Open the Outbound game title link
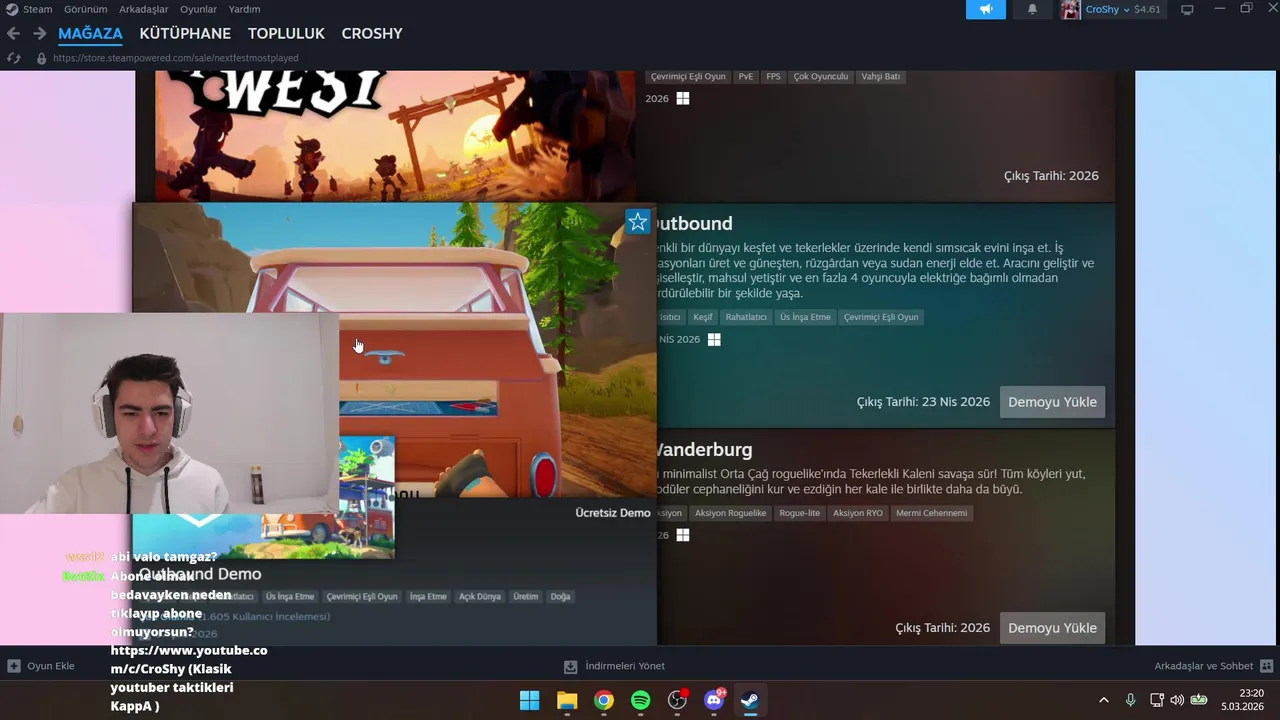 694,224
